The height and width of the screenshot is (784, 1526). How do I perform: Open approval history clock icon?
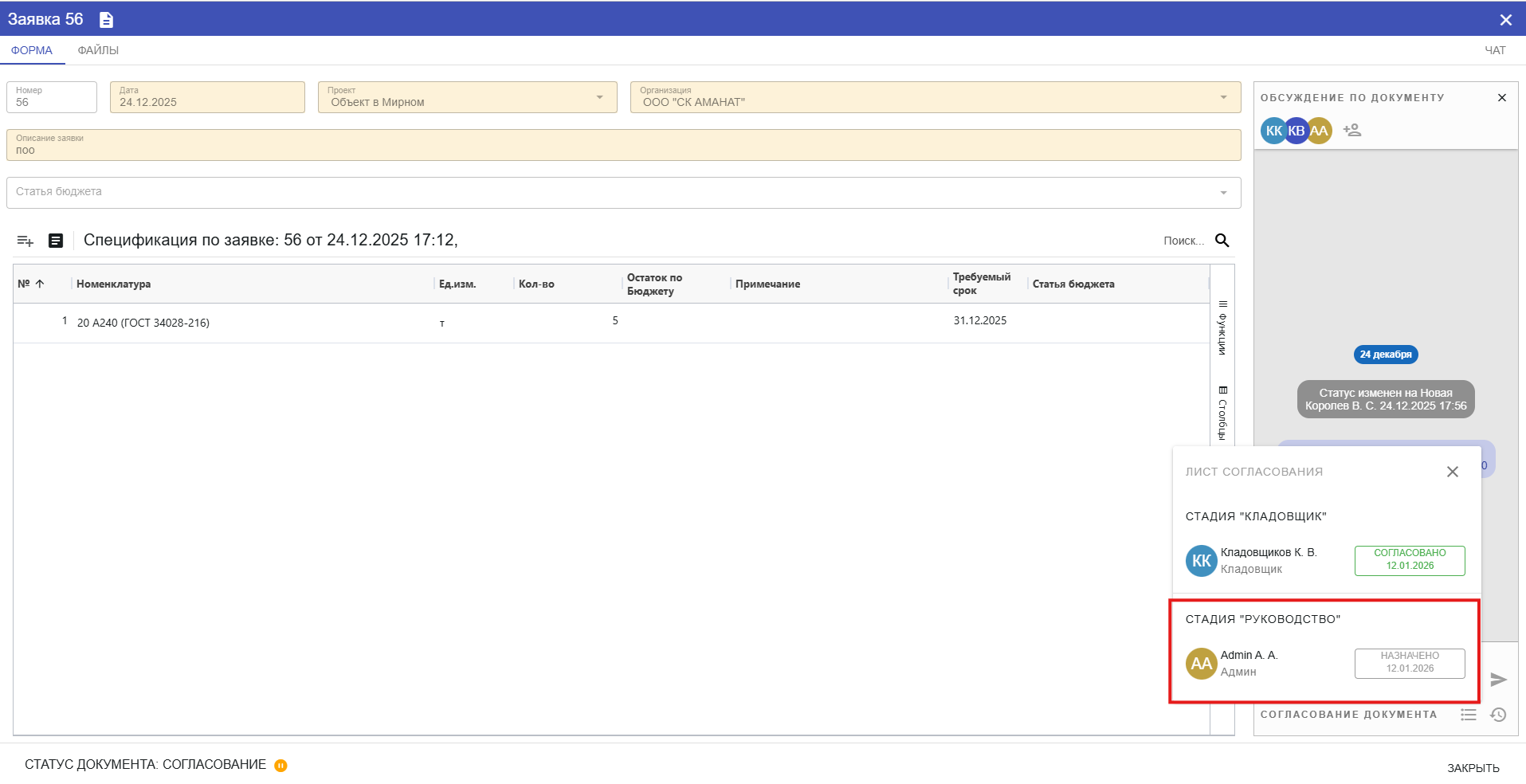tap(1498, 715)
